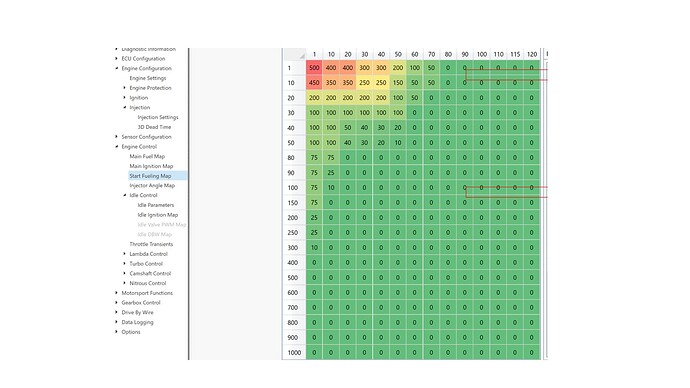Select row header 1 of the map
690x388 pixels.
[x=294, y=68]
